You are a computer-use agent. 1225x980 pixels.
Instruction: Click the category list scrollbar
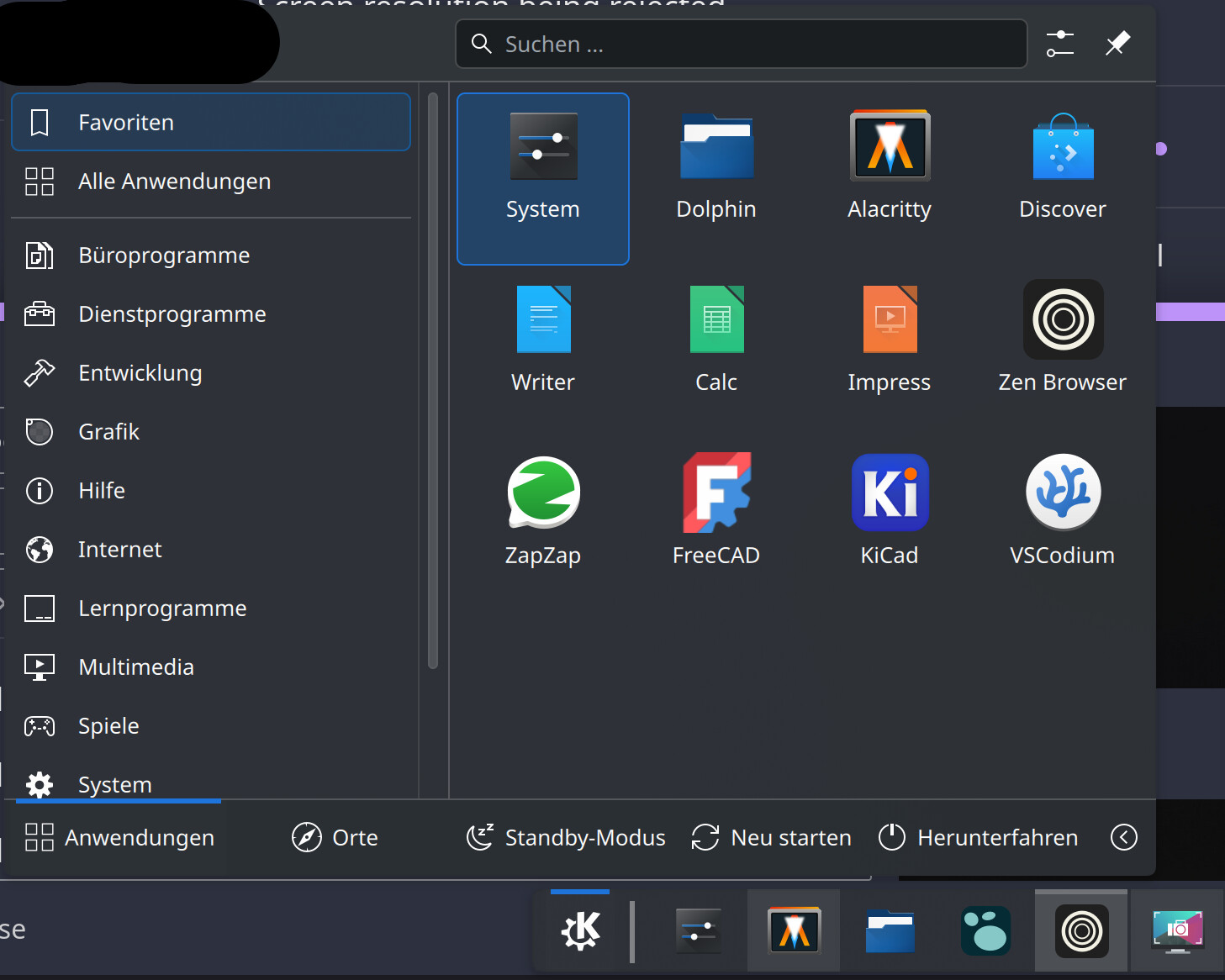tap(433, 381)
